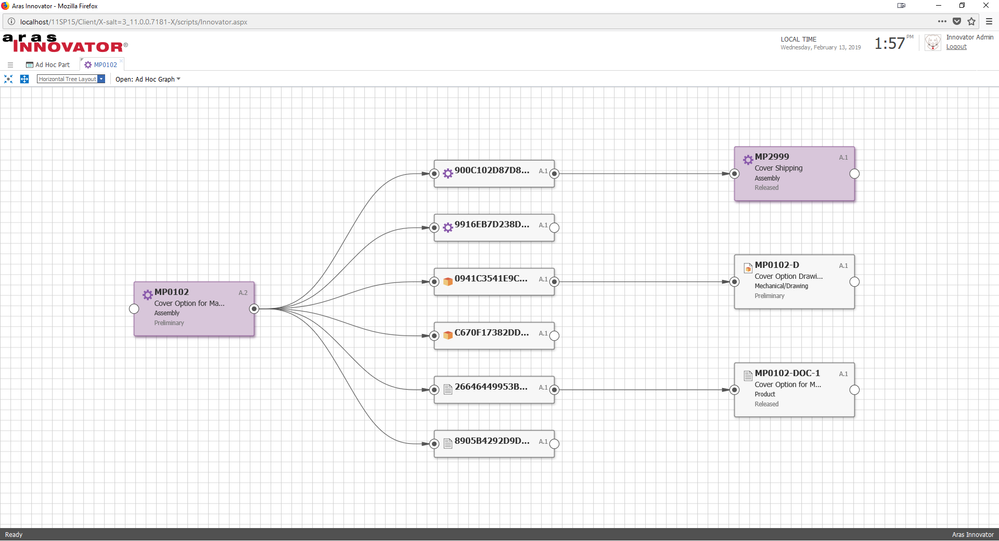The height and width of the screenshot is (541, 999).
Task: Expand the Open: Ad Hoc Graph dropdown
Action: [x=148, y=79]
